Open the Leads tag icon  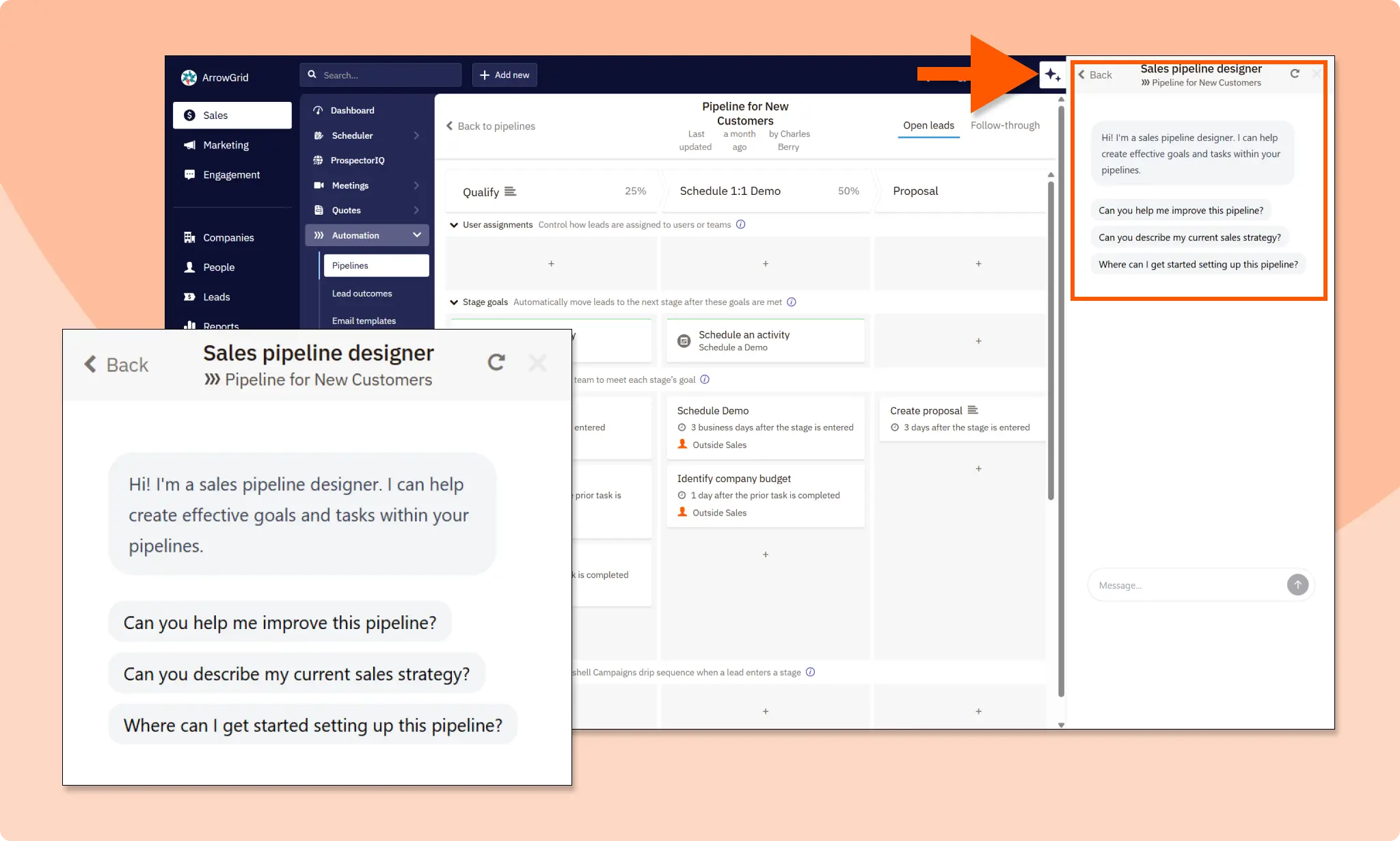pos(189,296)
